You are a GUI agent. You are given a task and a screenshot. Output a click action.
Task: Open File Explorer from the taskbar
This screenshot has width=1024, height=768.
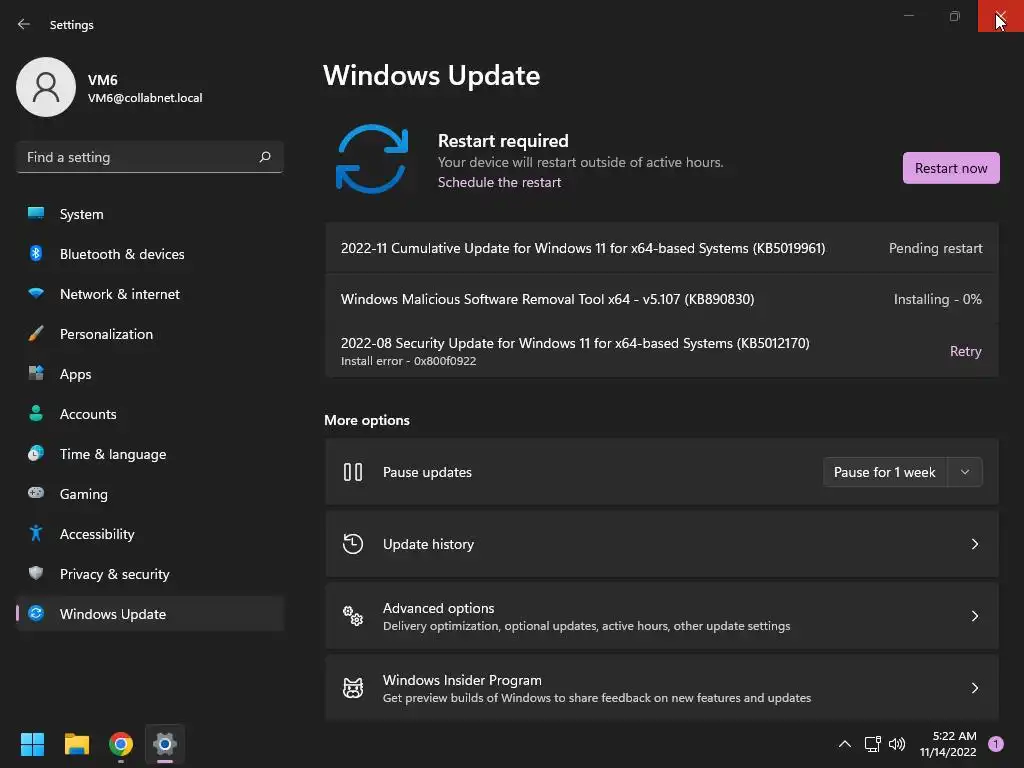(x=76, y=744)
